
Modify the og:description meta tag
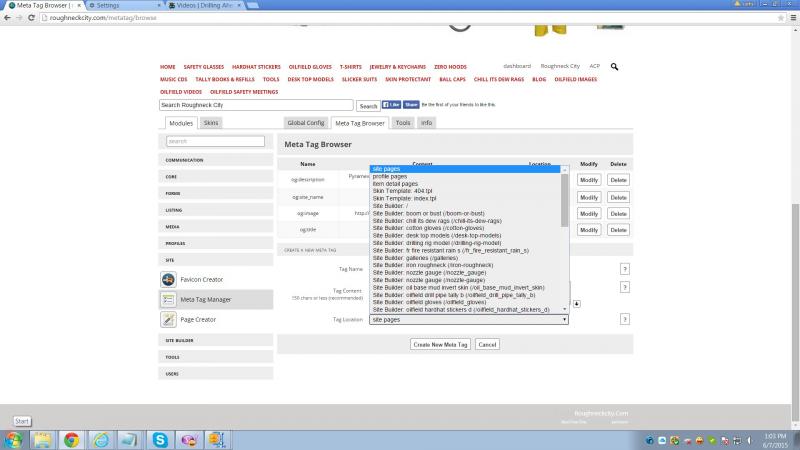(589, 180)
